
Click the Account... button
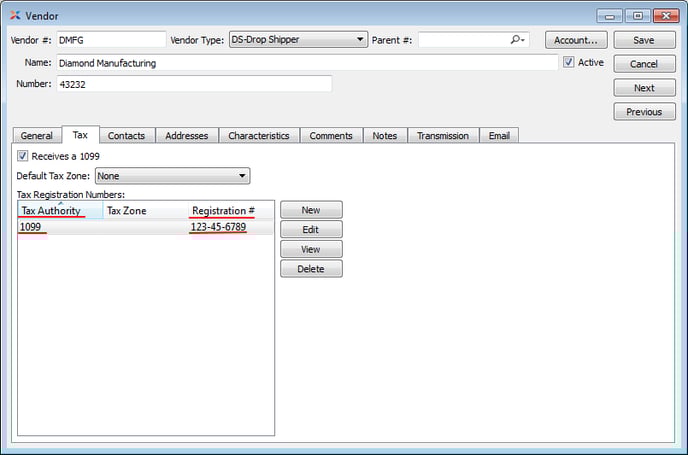pos(576,40)
